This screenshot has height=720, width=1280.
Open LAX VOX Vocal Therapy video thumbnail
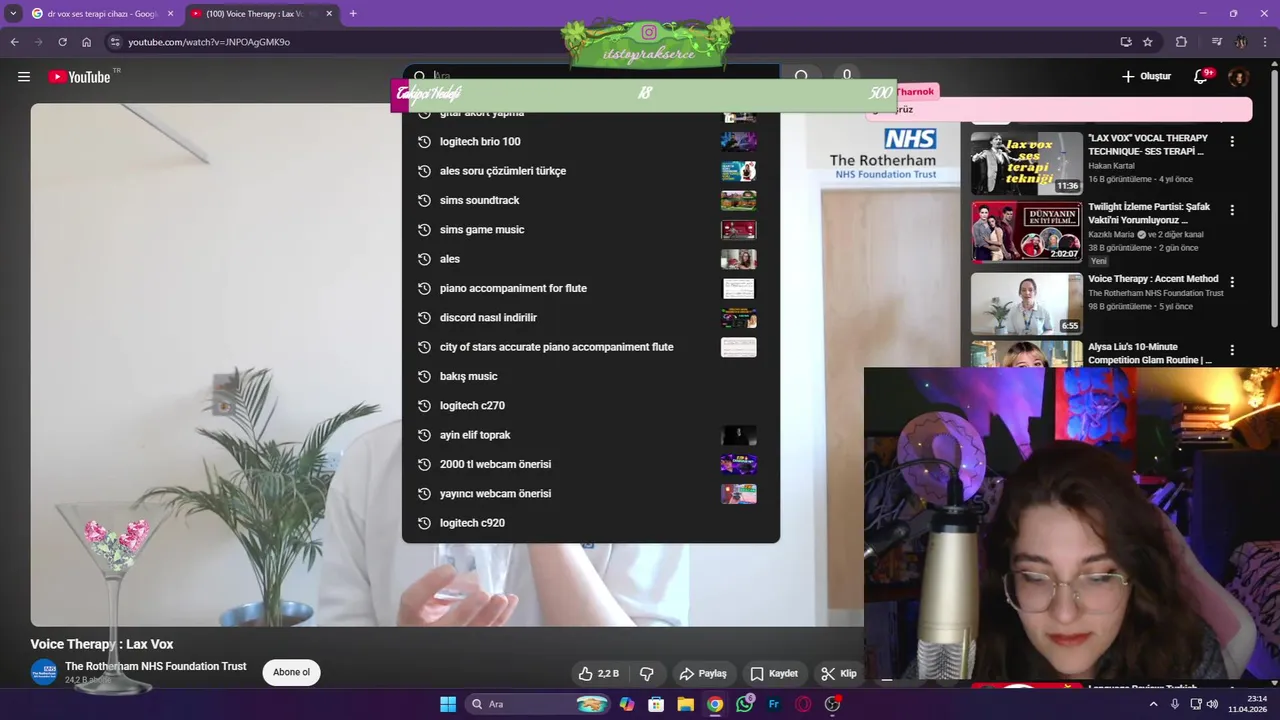click(x=1027, y=163)
